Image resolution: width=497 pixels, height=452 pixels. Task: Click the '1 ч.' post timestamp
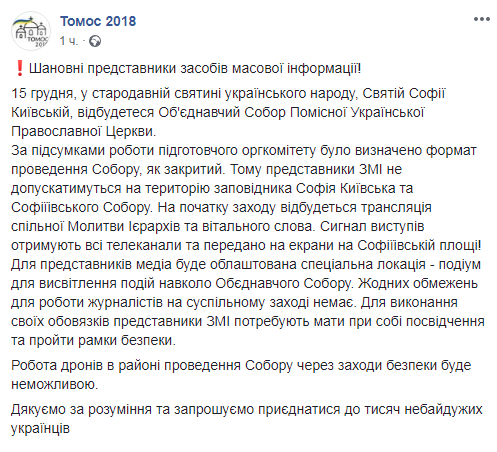click(69, 41)
